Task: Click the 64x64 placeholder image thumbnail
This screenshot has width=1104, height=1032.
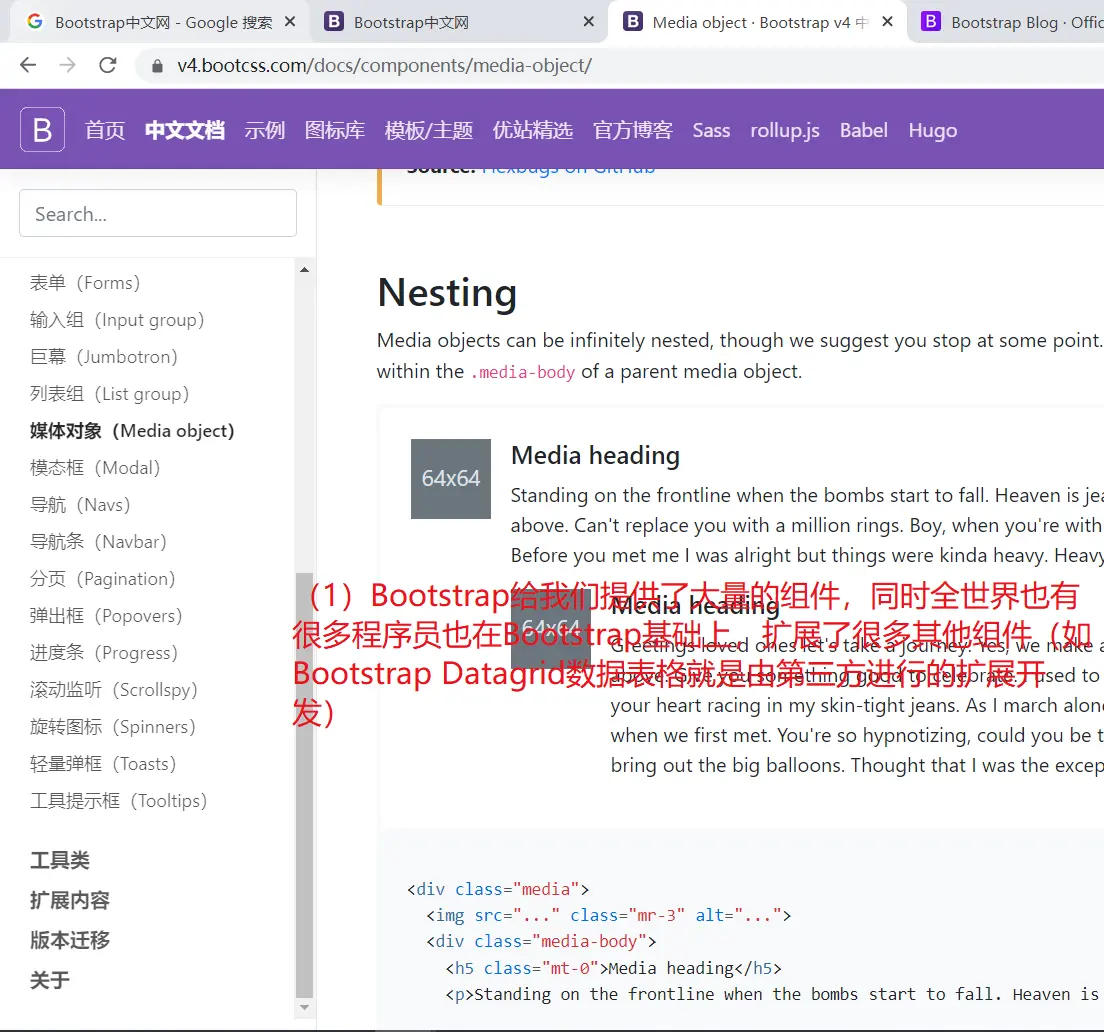Action: click(x=450, y=479)
